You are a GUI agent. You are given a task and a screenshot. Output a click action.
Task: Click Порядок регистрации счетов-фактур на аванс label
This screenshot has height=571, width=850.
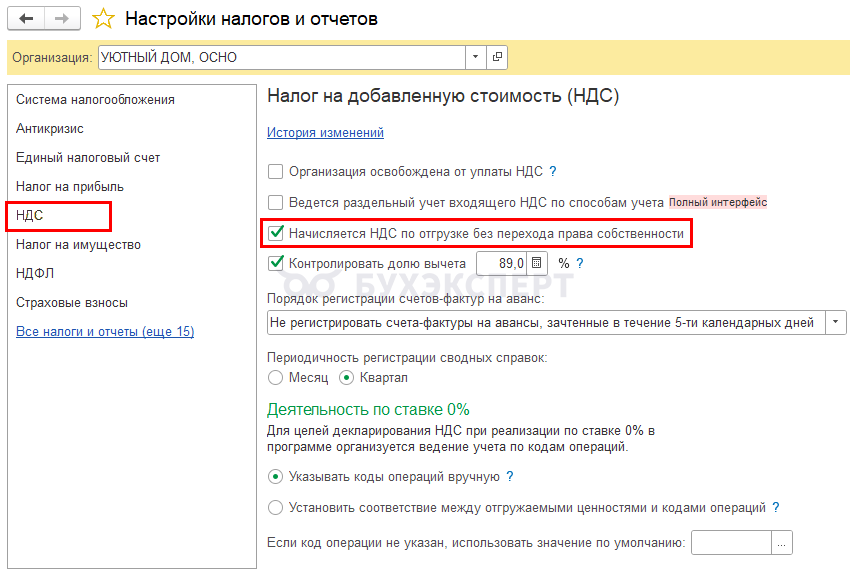click(x=405, y=298)
